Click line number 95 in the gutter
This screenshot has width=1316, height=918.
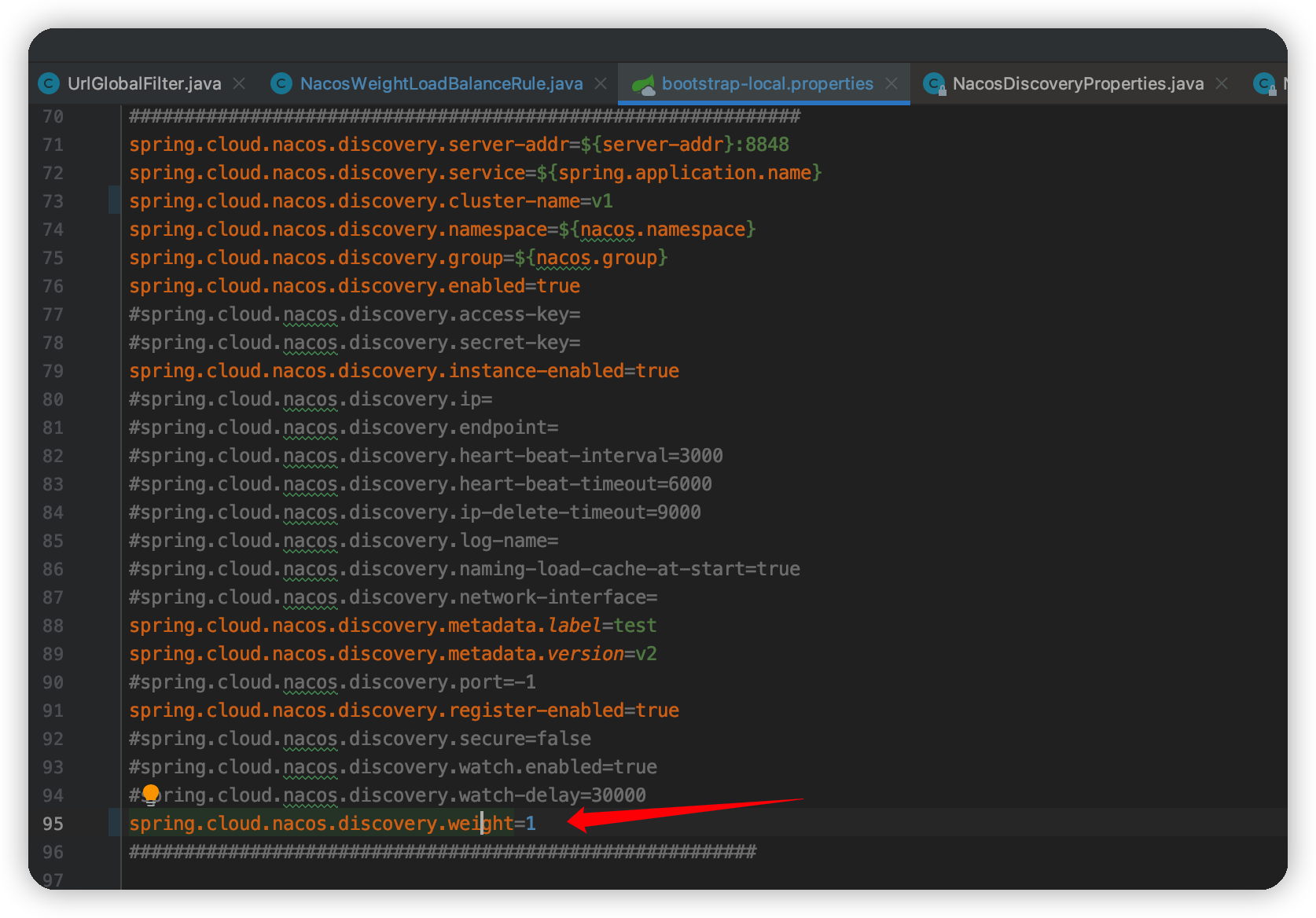tap(53, 823)
